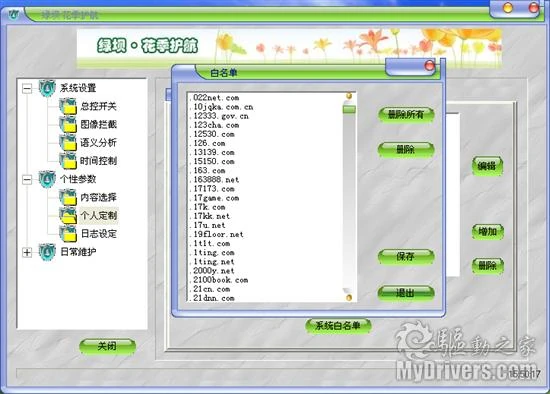Click whitelist scrollbar up arrow

pyautogui.click(x=349, y=96)
